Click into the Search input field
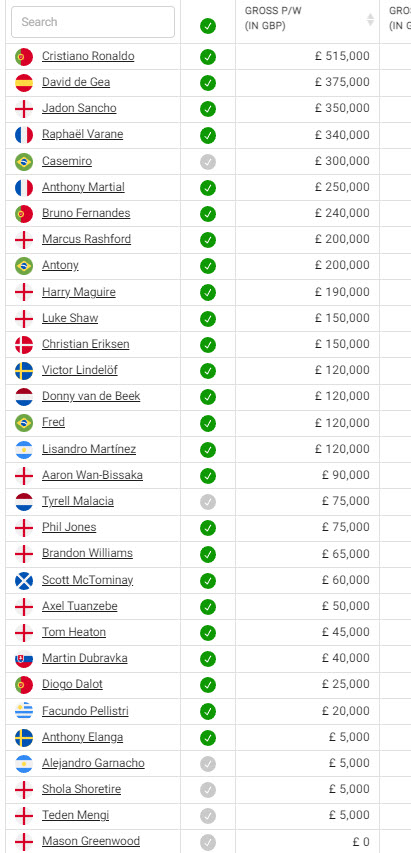 (x=93, y=22)
